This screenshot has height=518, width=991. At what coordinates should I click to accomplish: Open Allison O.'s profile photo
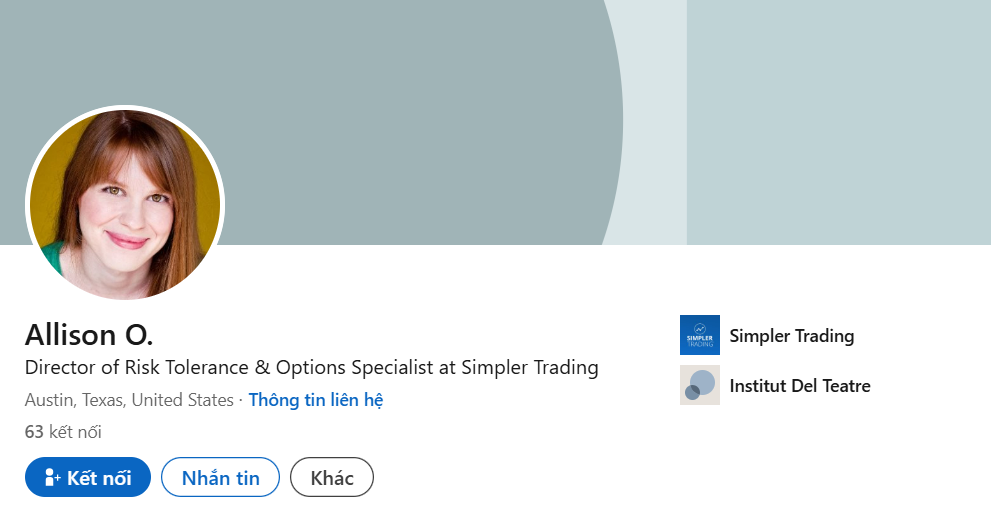[125, 203]
